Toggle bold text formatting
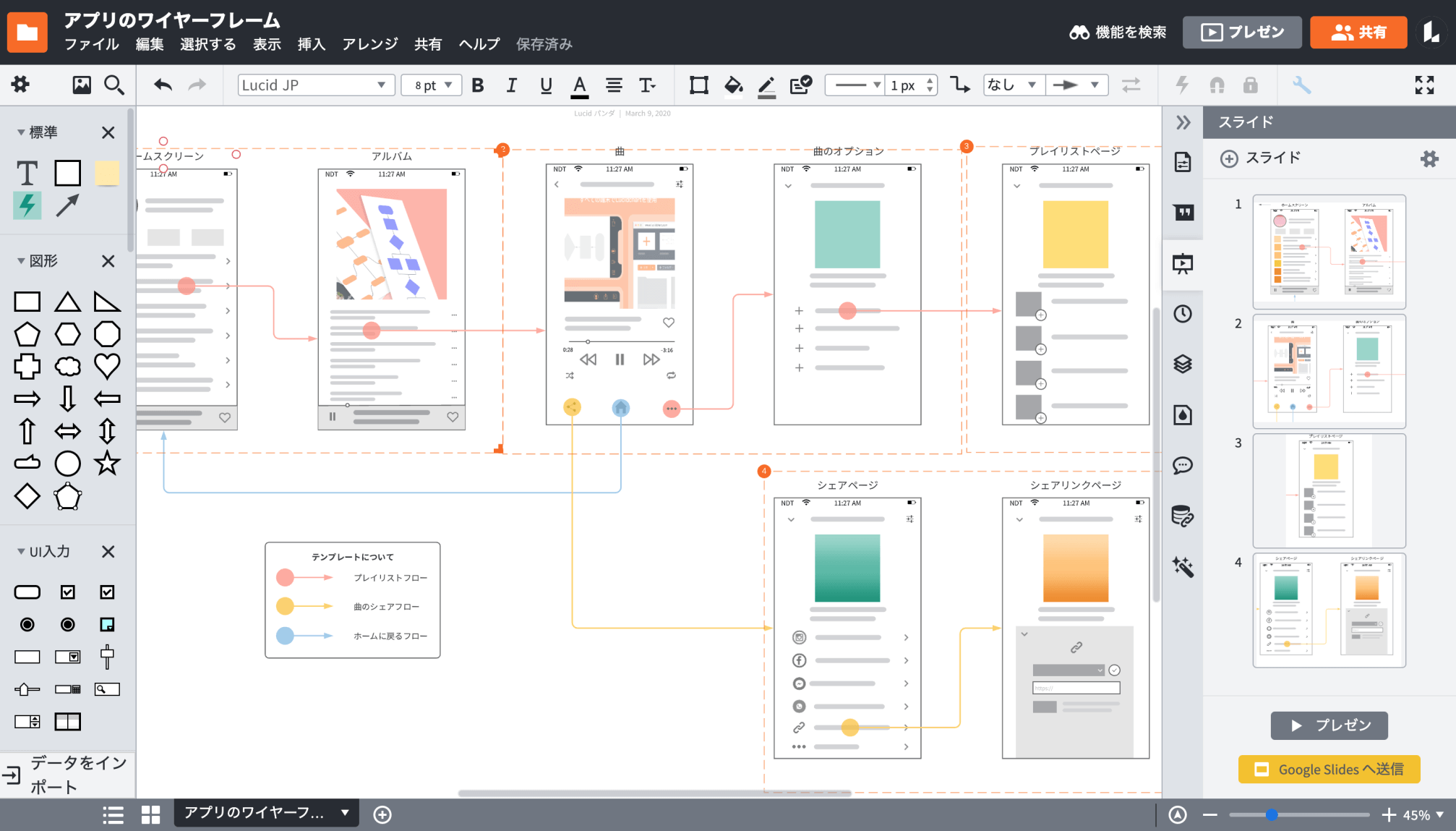 pyautogui.click(x=478, y=85)
